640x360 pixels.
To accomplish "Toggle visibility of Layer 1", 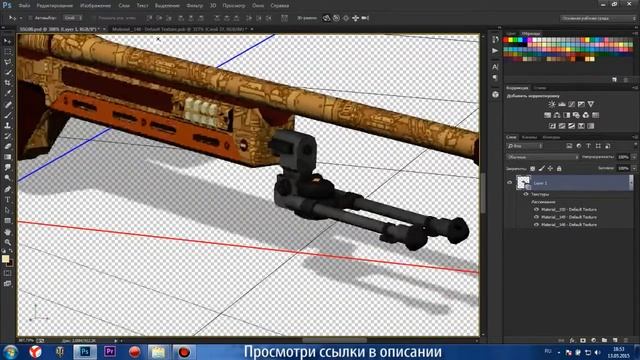I will 509,183.
